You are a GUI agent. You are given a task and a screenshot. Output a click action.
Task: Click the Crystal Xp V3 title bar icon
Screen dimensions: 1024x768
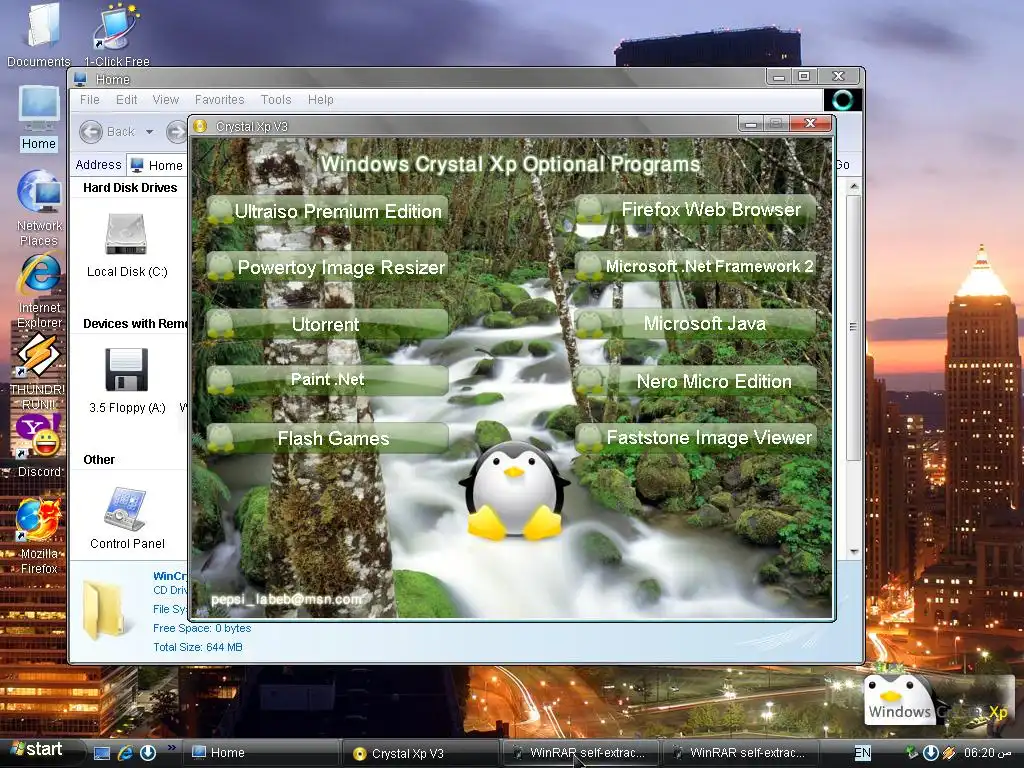click(x=200, y=126)
